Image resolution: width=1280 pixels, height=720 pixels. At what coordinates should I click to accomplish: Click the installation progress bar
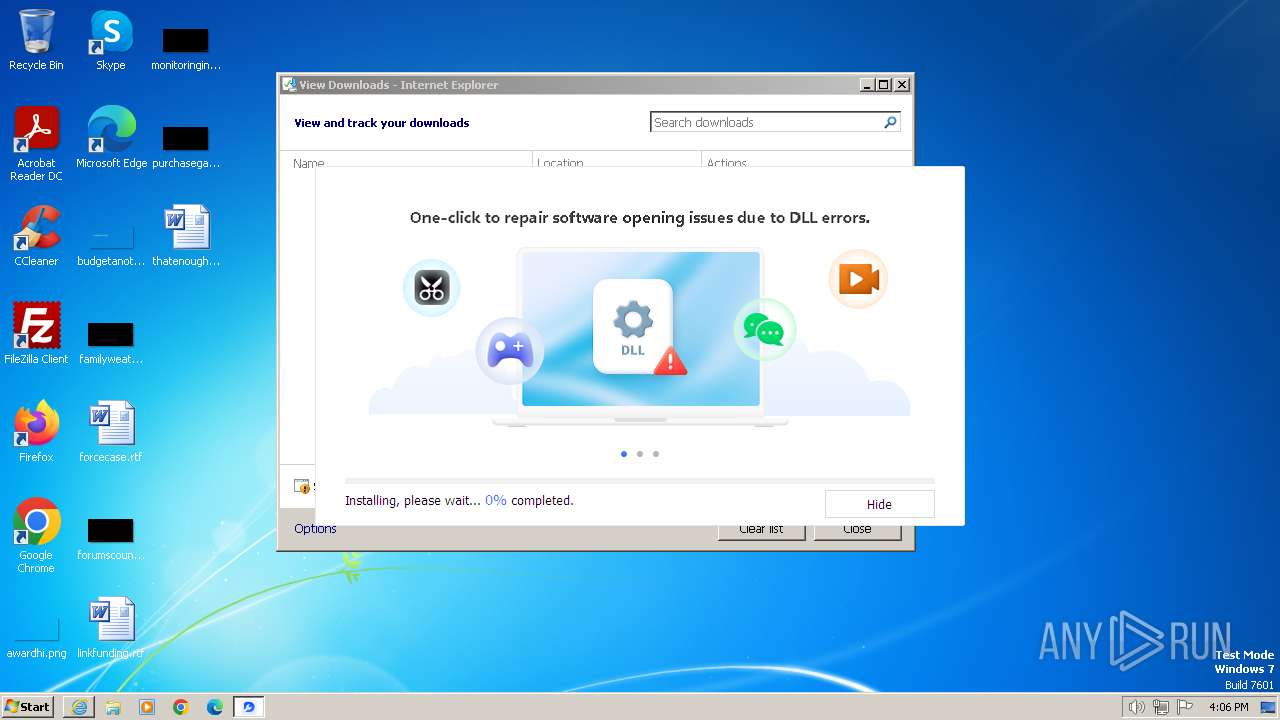(x=640, y=481)
